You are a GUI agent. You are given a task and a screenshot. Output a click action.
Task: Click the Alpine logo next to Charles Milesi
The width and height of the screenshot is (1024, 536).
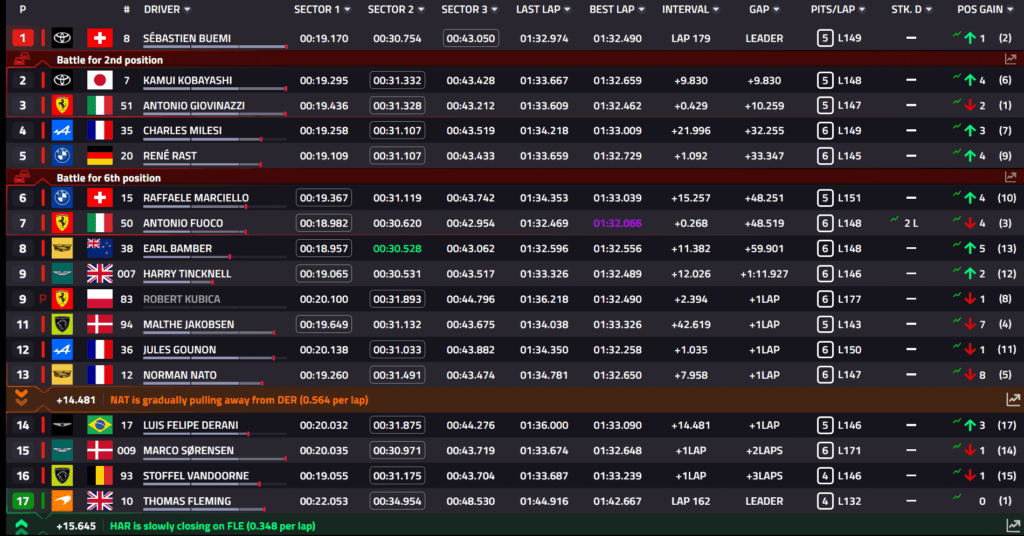(x=62, y=131)
